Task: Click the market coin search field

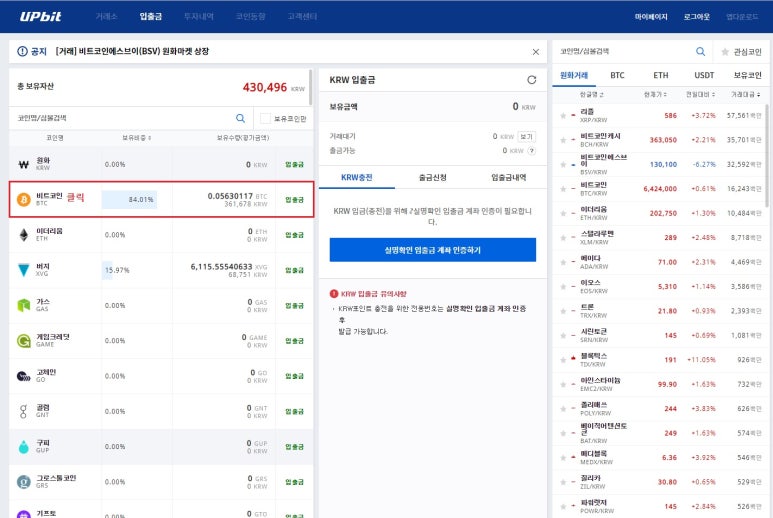Action: pos(624,51)
